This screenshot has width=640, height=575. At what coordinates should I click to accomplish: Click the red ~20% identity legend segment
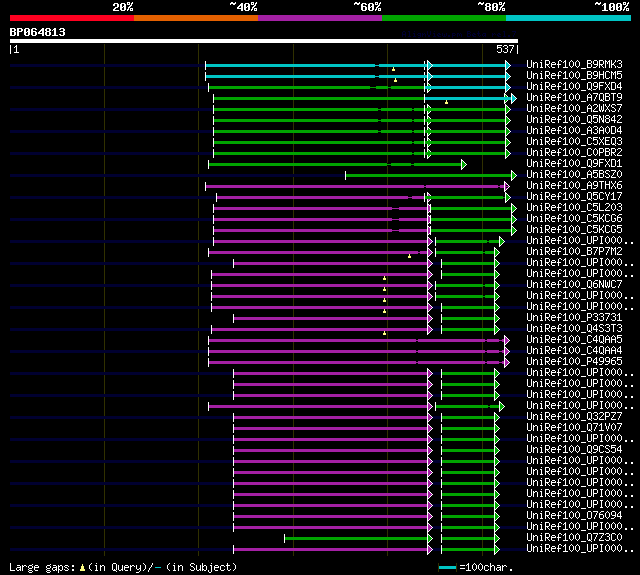point(72,18)
